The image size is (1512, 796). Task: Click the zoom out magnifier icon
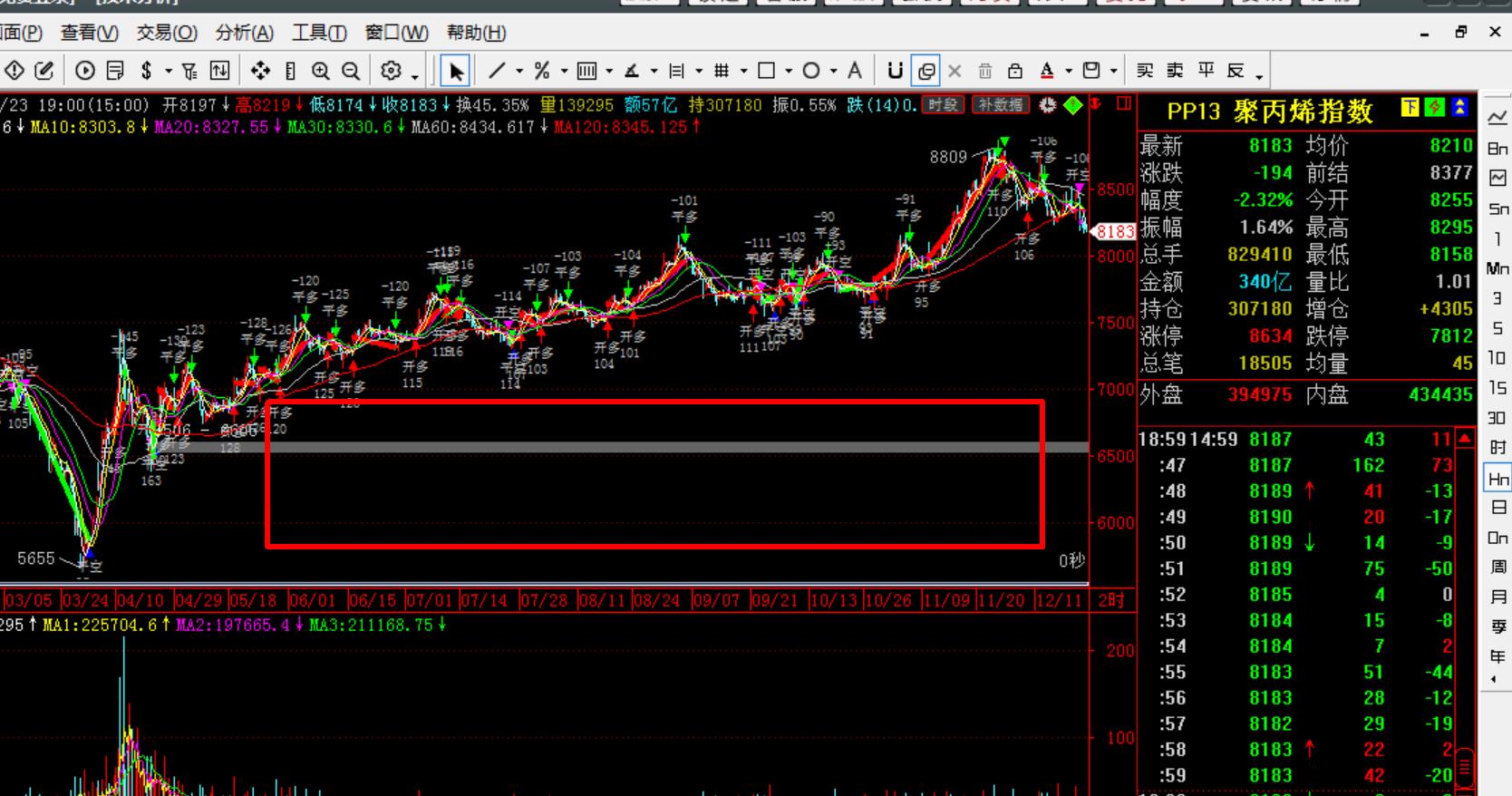351,71
